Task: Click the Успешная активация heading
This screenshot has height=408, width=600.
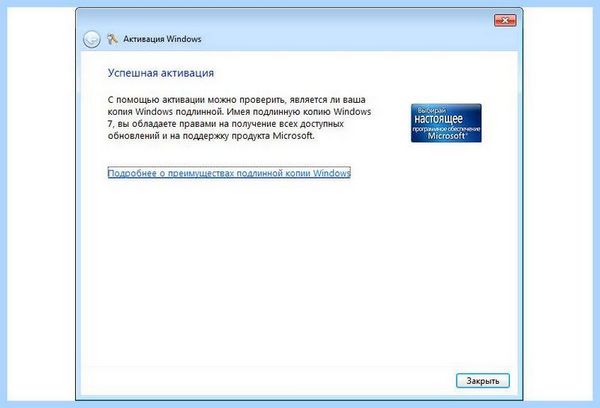Action: pos(161,73)
